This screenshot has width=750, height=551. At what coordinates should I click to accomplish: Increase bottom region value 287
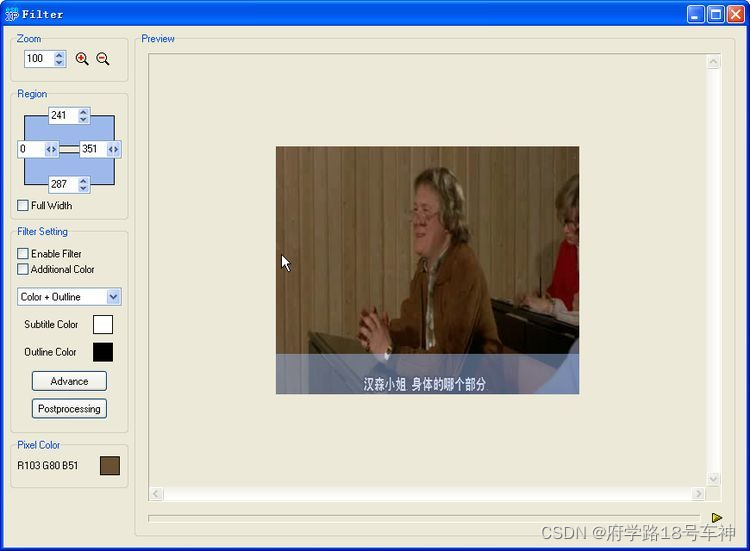84,181
